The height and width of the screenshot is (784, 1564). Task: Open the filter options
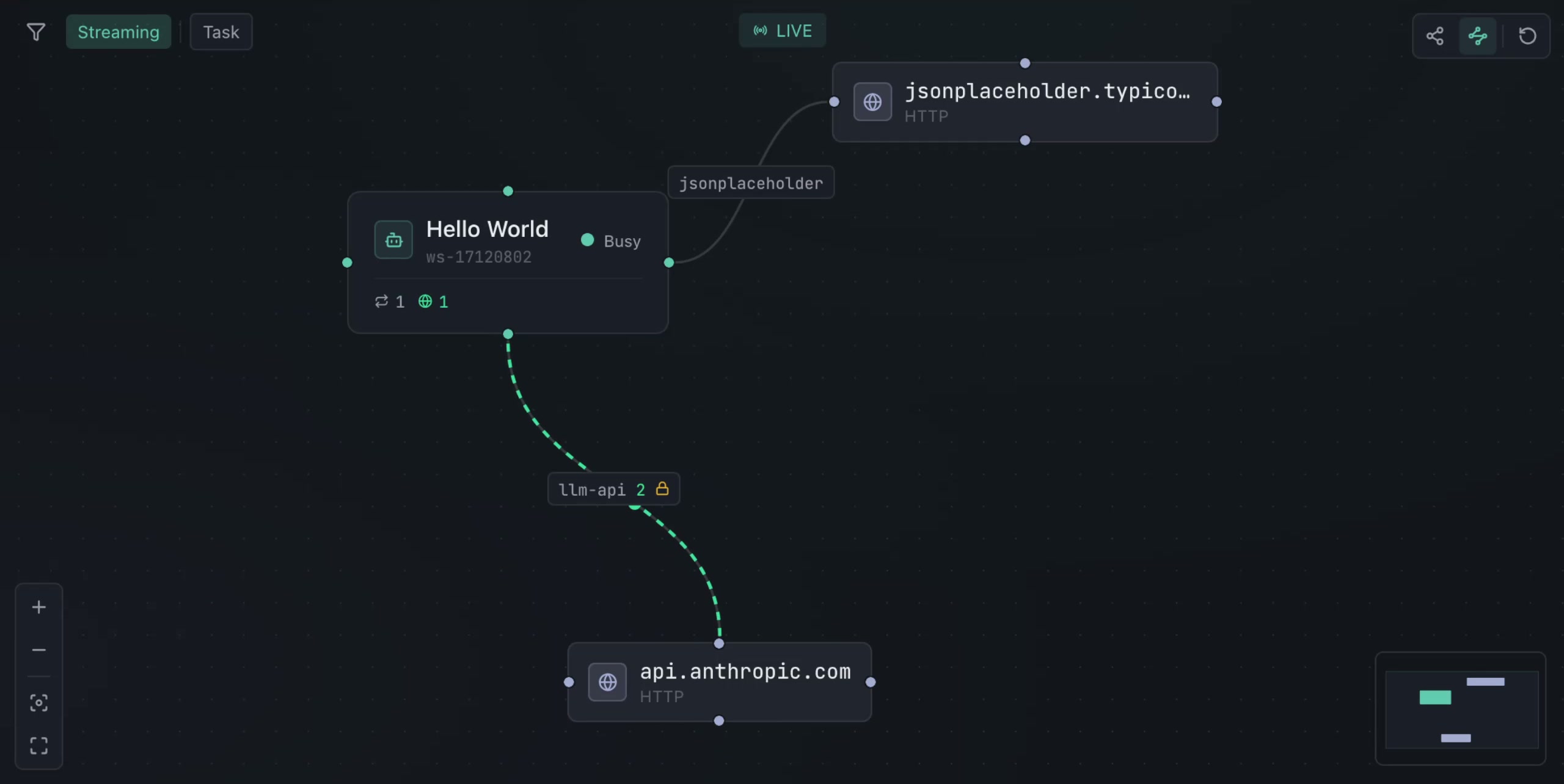click(x=36, y=32)
